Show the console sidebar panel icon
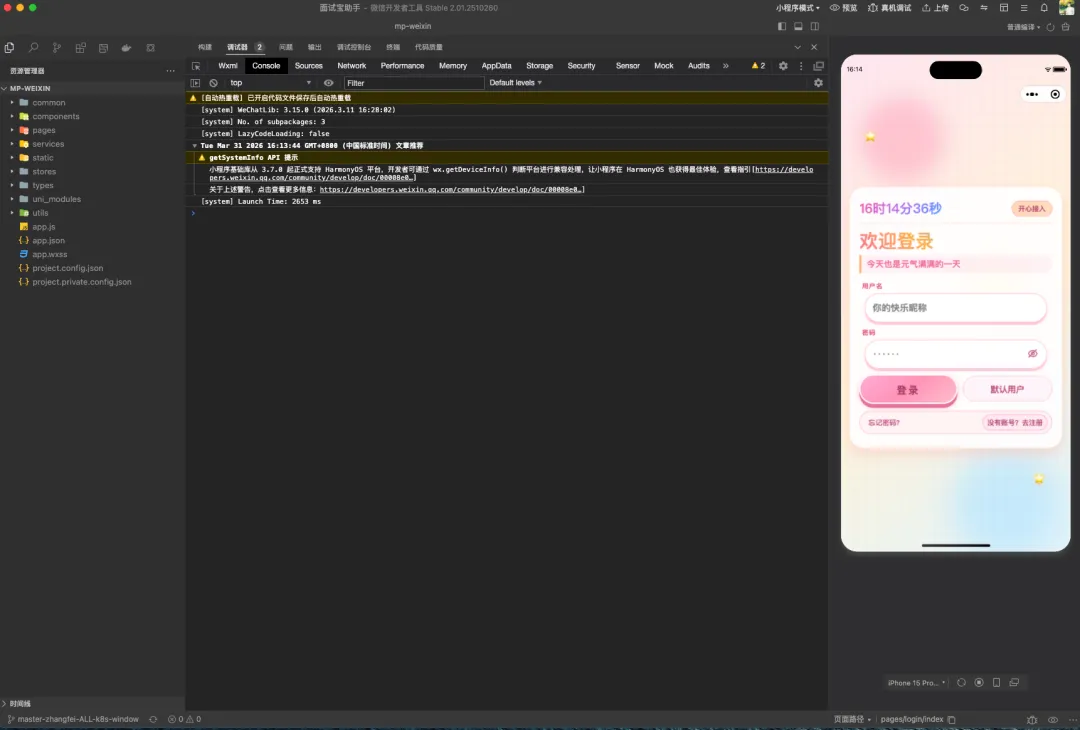The width and height of the screenshot is (1080, 730). point(195,83)
